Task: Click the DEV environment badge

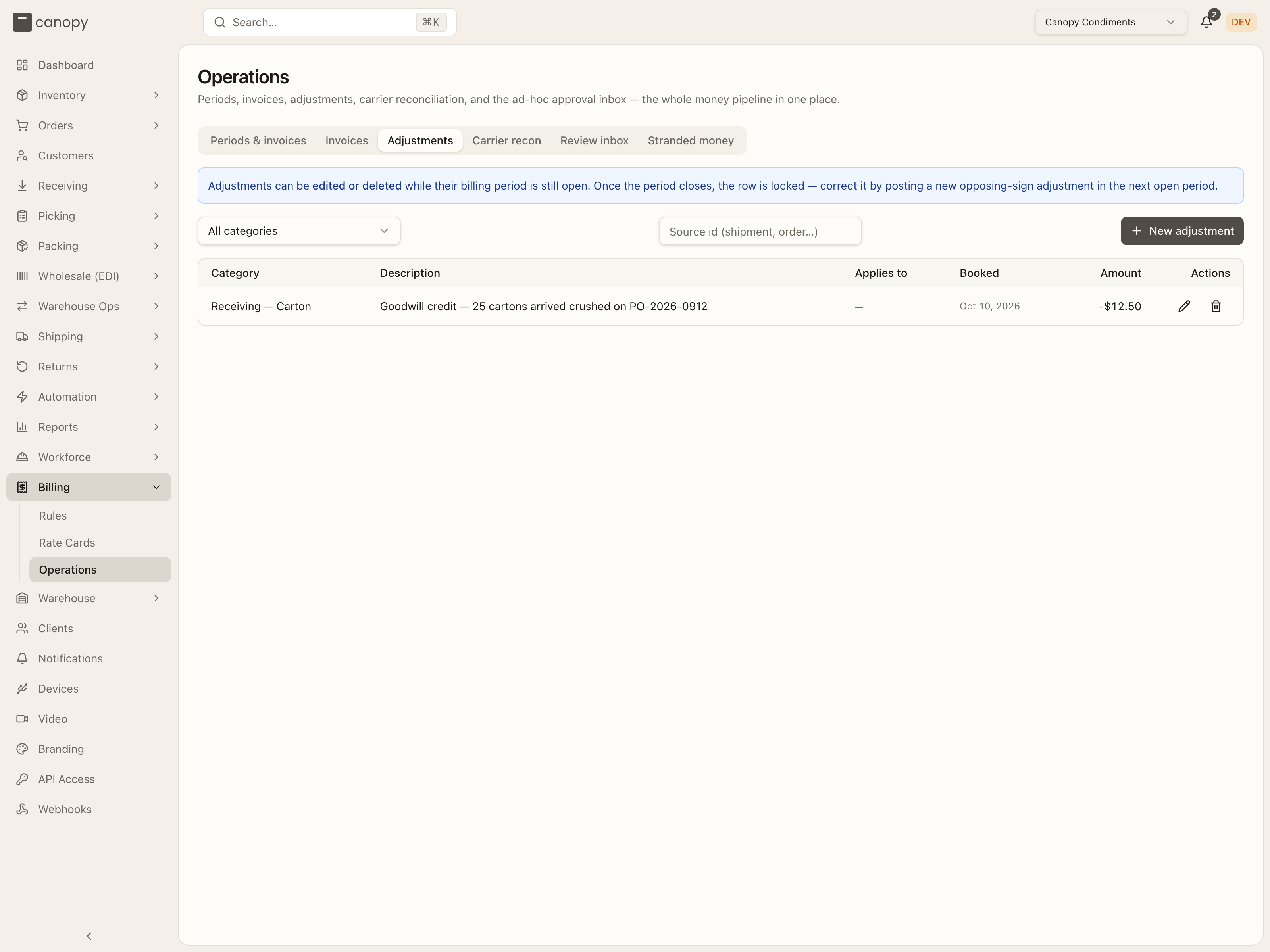Action: tap(1241, 22)
